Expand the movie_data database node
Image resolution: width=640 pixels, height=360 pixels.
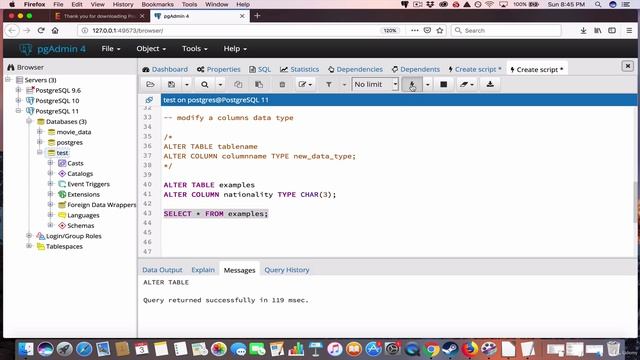click(40, 131)
